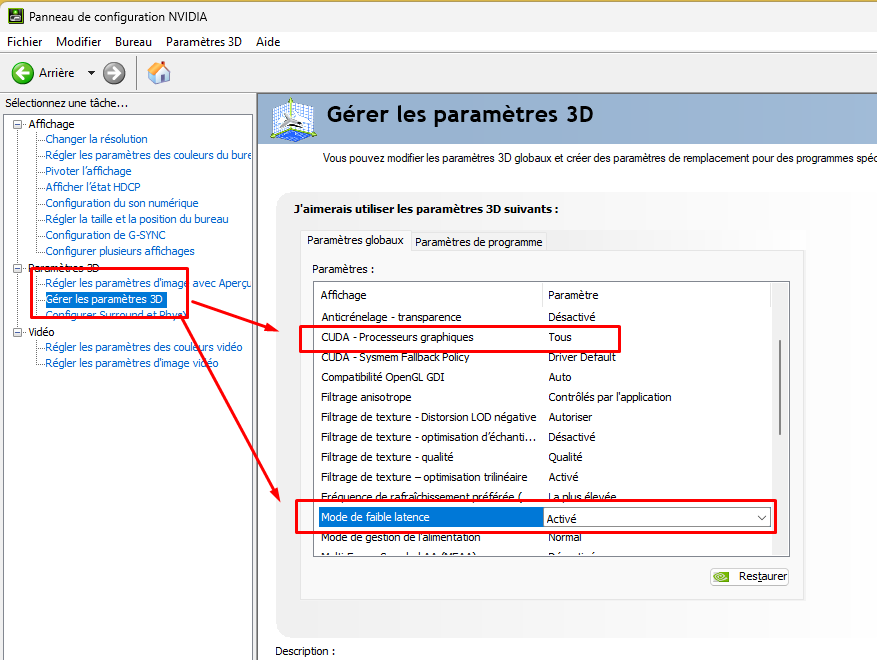Click the Vidéo category label

tap(41, 332)
